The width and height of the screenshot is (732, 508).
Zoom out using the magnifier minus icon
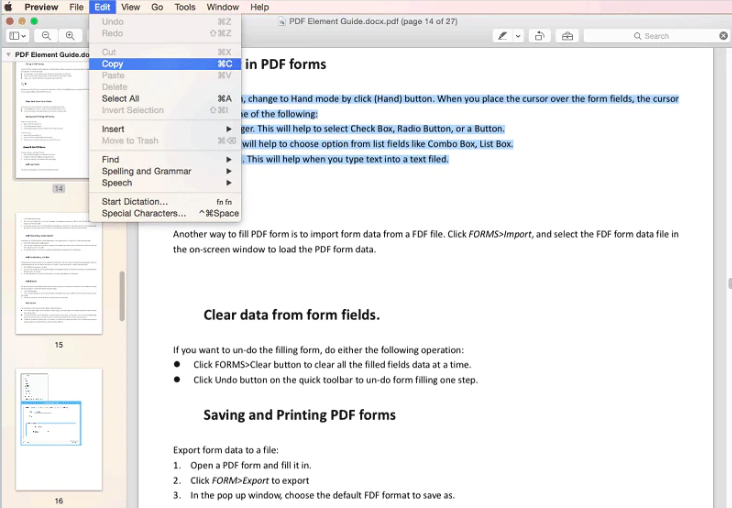46,36
